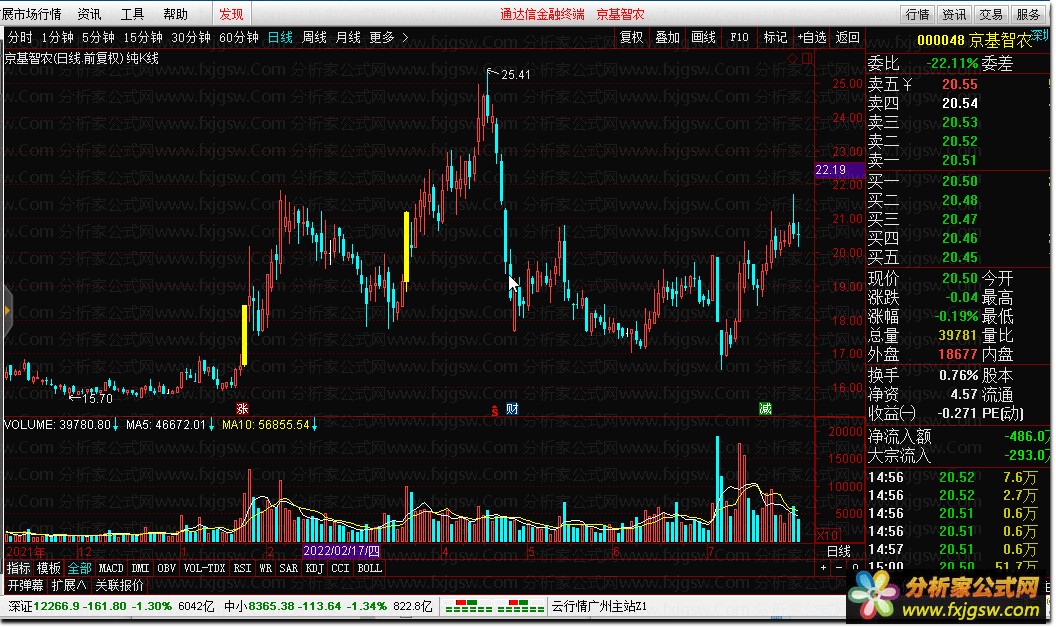
Task: Click the X10 volume scale label
Action: [x=828, y=535]
